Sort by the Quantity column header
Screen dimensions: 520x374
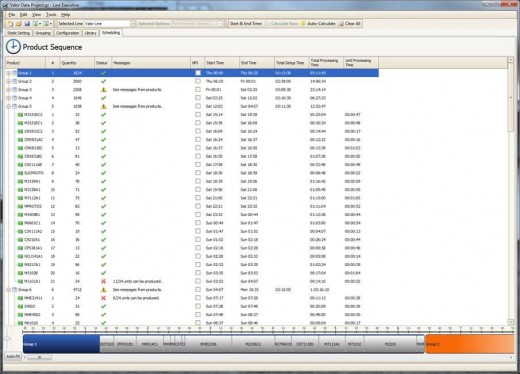point(77,63)
